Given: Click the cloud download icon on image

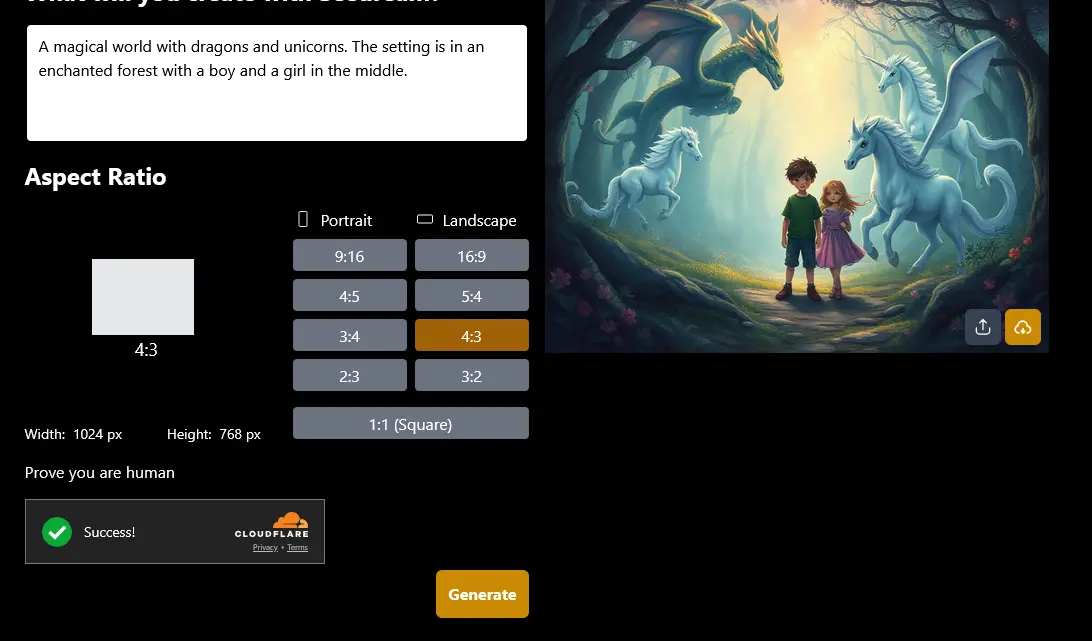Looking at the screenshot, I should click(1022, 327).
